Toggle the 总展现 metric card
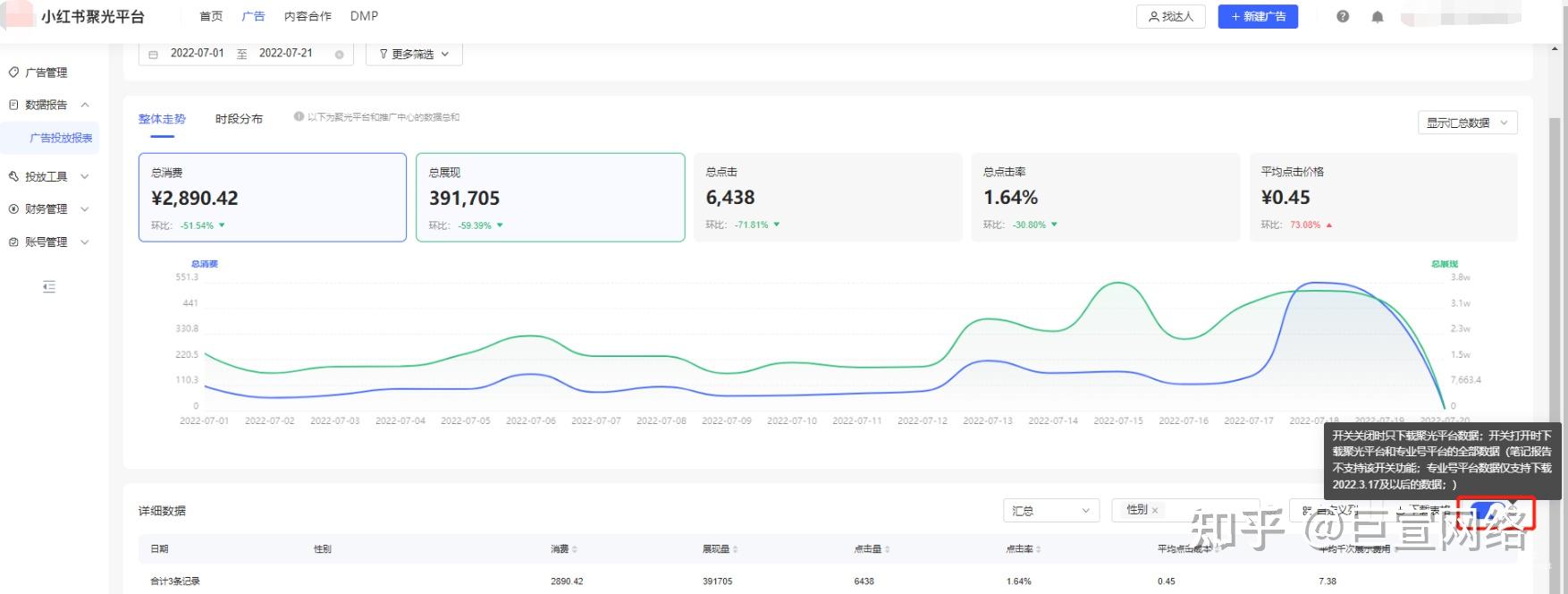1568x594 pixels. [x=550, y=197]
